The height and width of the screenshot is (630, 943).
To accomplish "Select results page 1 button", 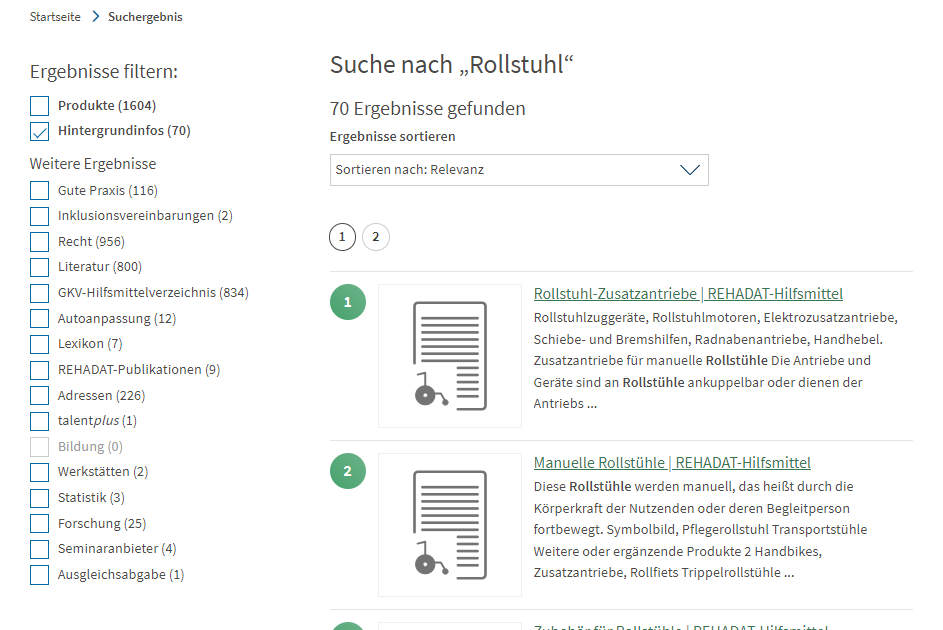I will coord(343,237).
